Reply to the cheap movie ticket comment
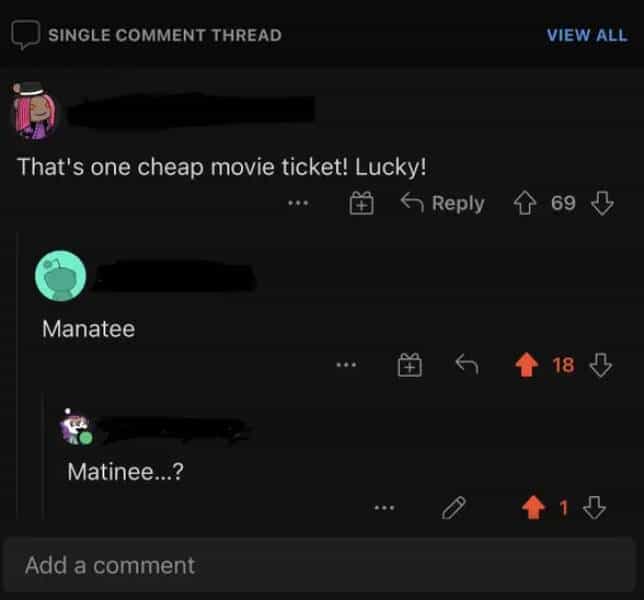This screenshot has width=644, height=600. (443, 203)
